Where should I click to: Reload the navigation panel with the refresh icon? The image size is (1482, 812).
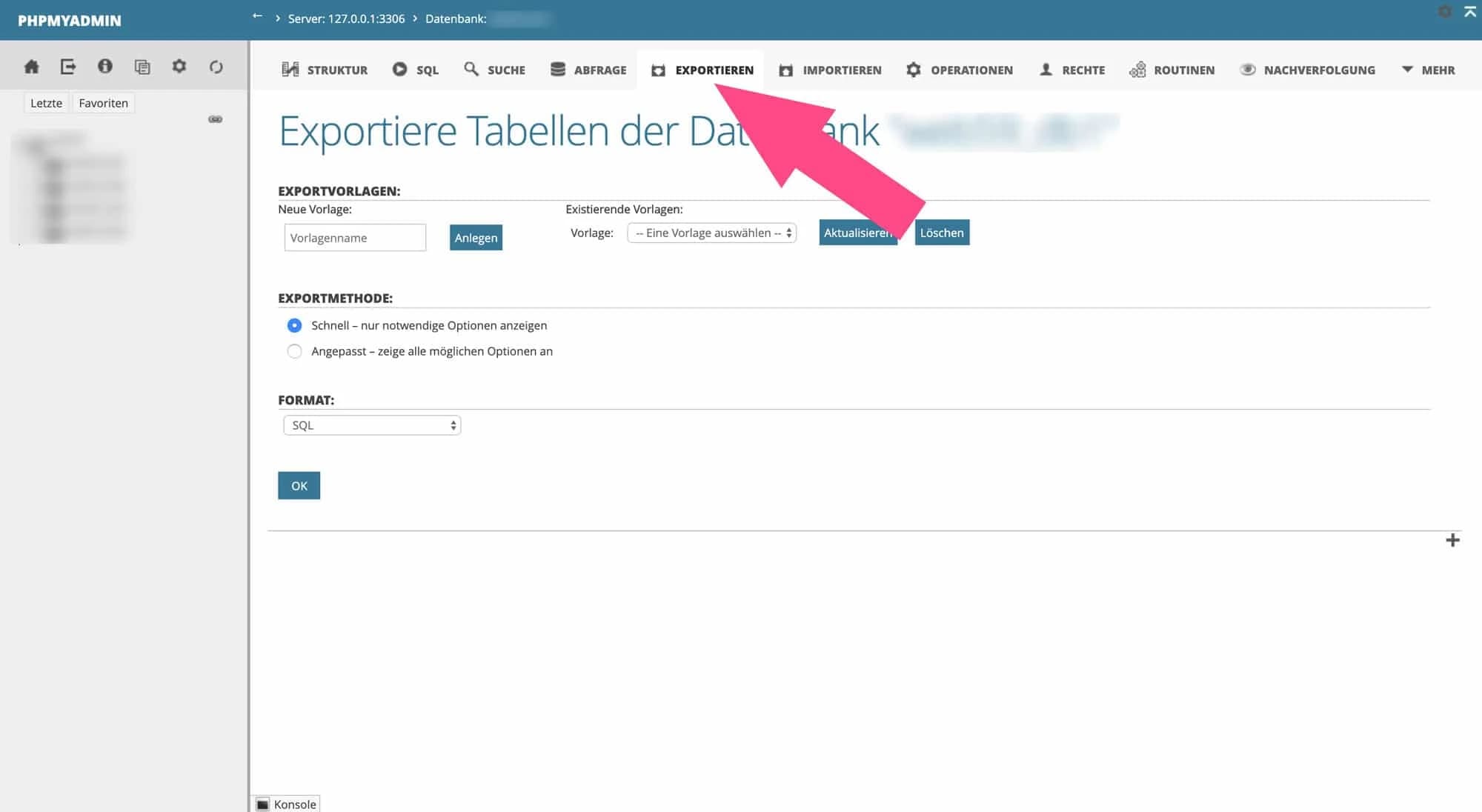point(216,66)
